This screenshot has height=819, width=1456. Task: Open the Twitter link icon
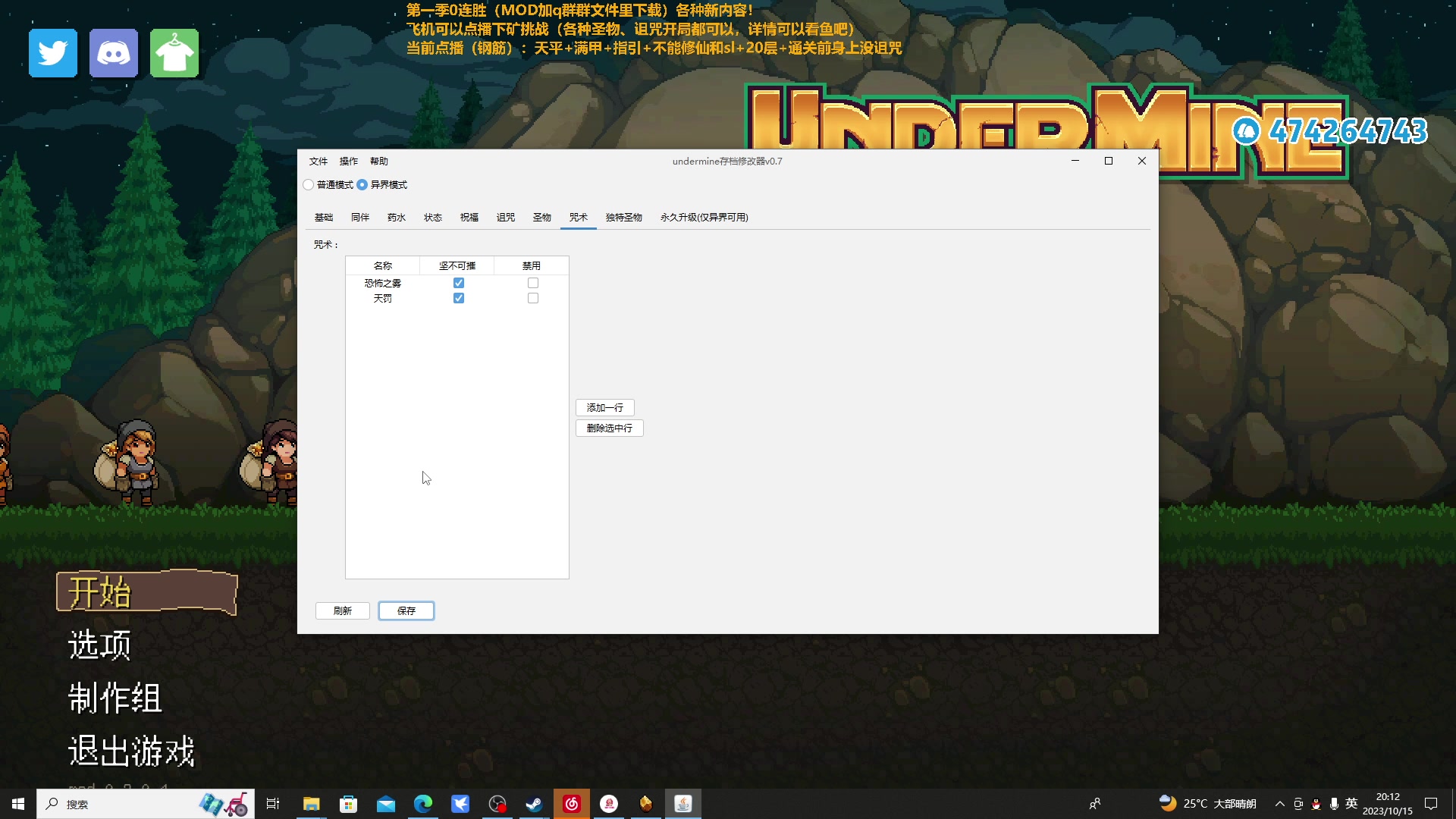(53, 53)
